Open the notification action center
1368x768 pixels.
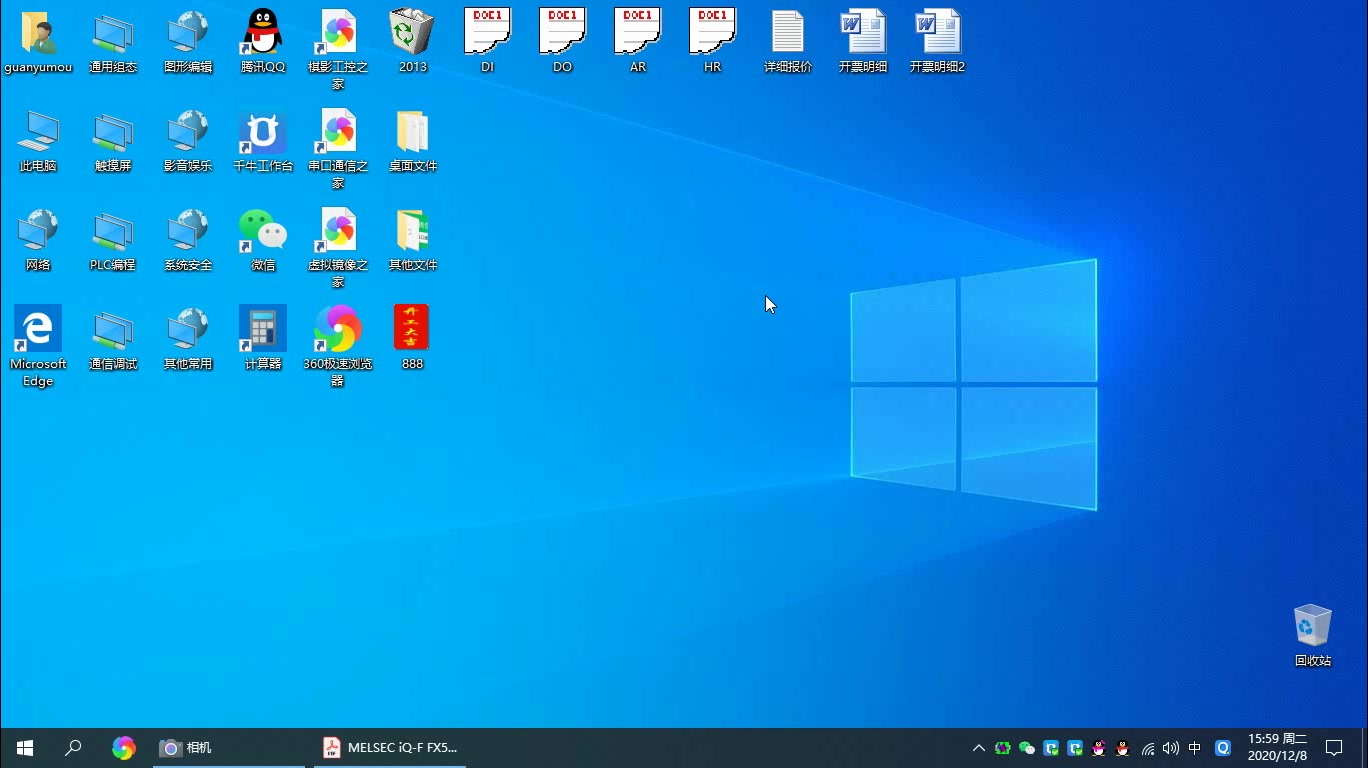tap(1334, 748)
